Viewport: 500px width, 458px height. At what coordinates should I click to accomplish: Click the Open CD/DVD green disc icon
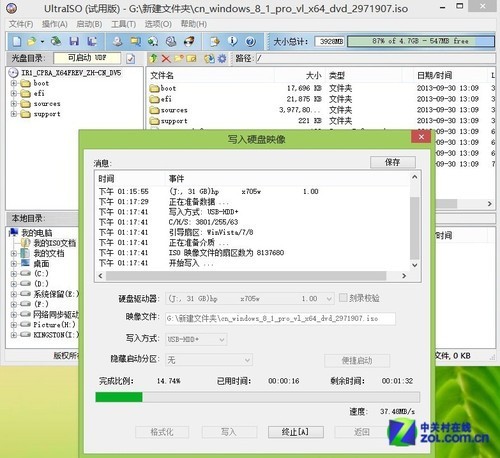coord(56,41)
